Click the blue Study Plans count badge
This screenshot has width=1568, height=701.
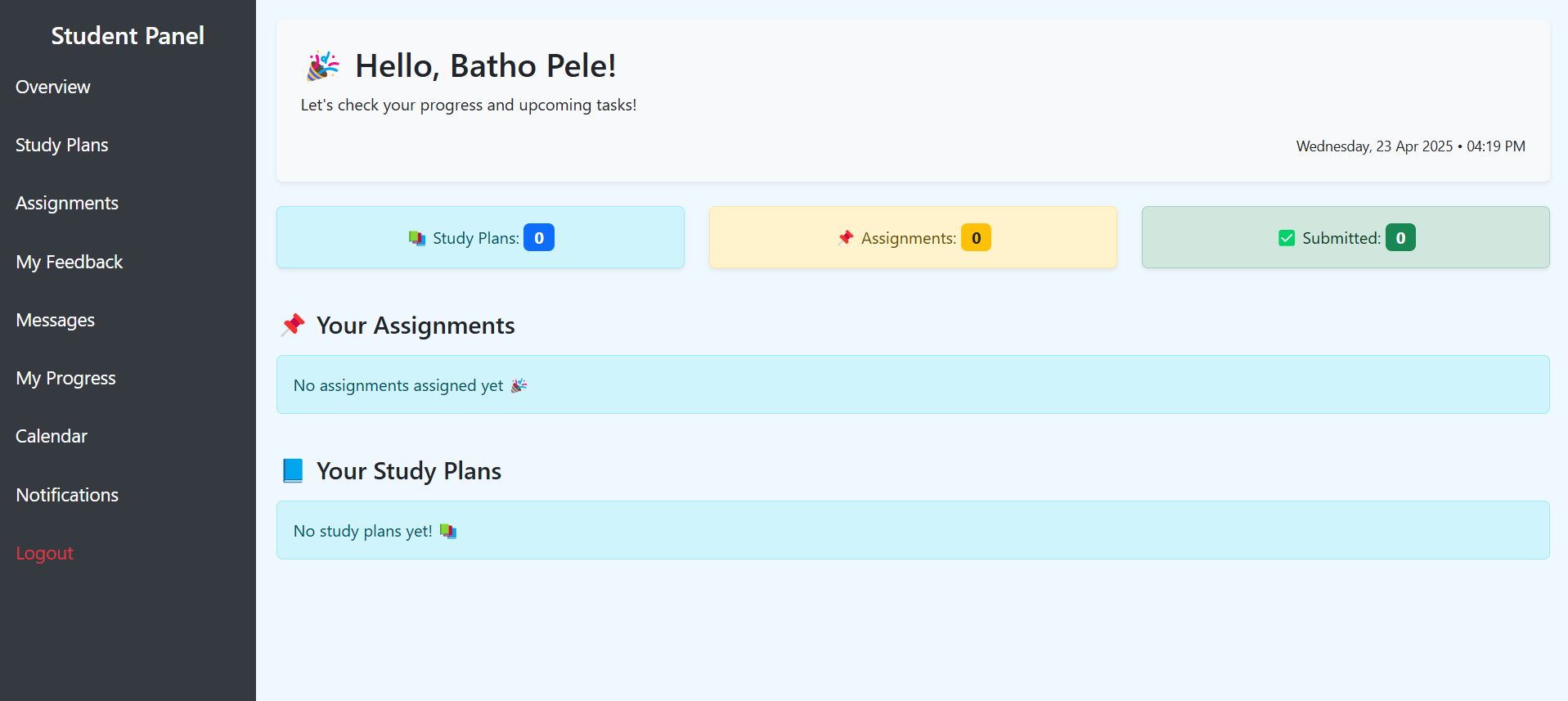(x=539, y=238)
